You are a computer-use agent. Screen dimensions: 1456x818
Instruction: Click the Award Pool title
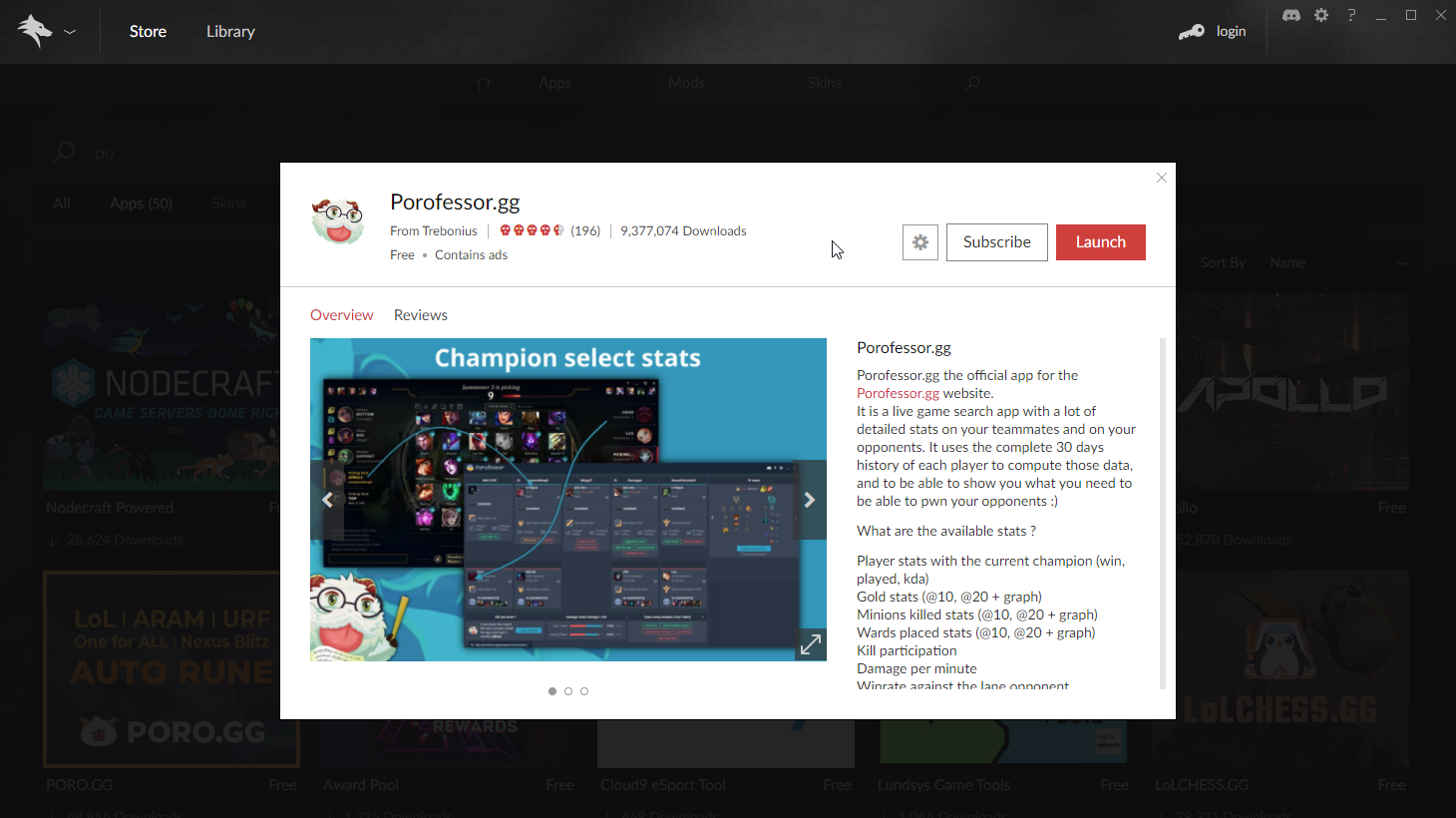click(361, 785)
